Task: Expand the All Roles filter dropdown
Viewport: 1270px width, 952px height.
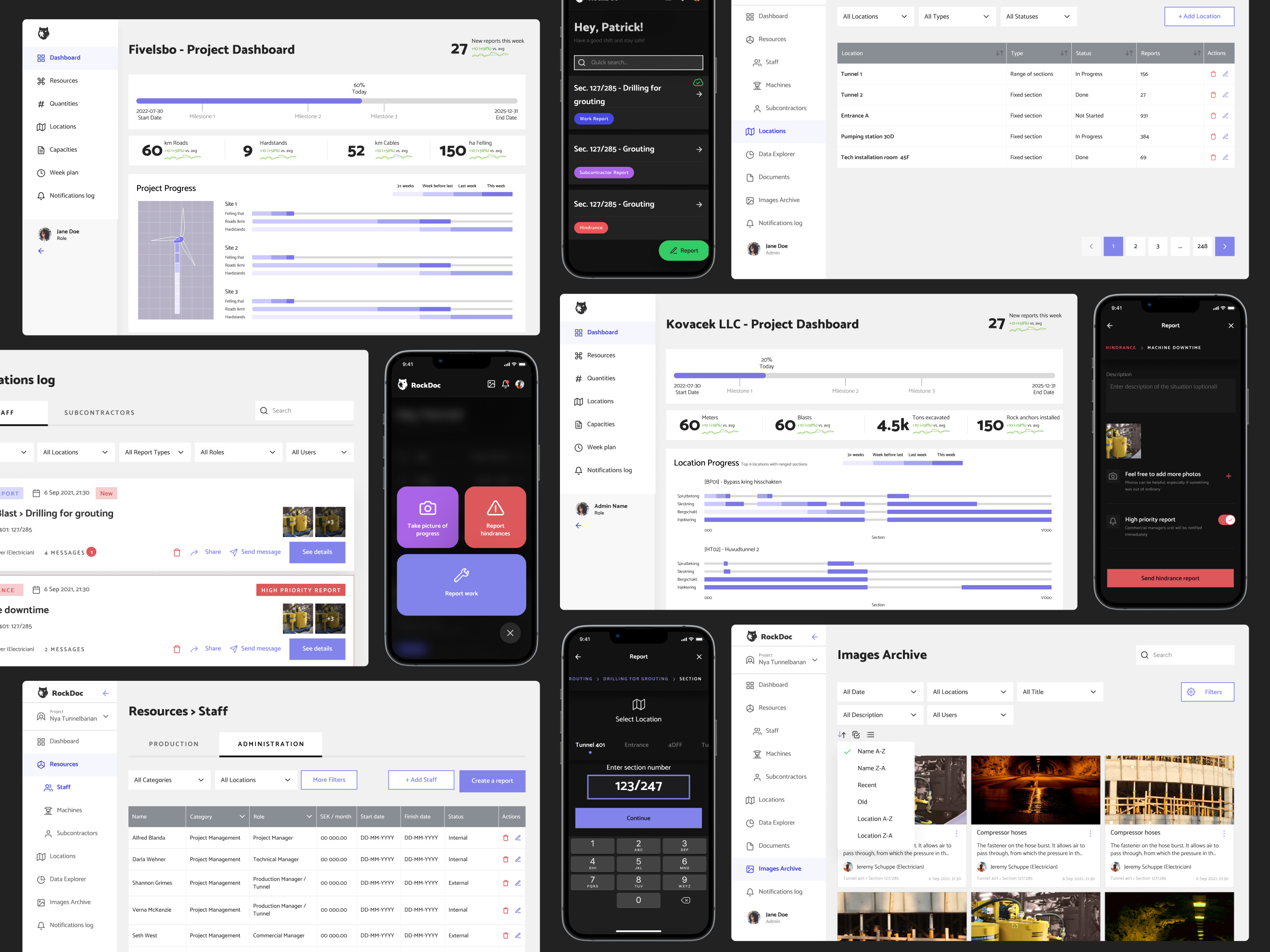Action: pos(238,452)
